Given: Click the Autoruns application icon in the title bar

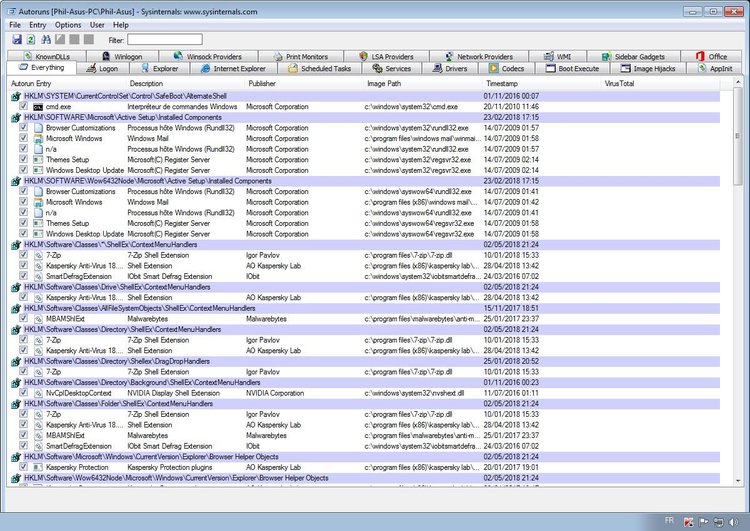Looking at the screenshot, I should tap(11, 11).
